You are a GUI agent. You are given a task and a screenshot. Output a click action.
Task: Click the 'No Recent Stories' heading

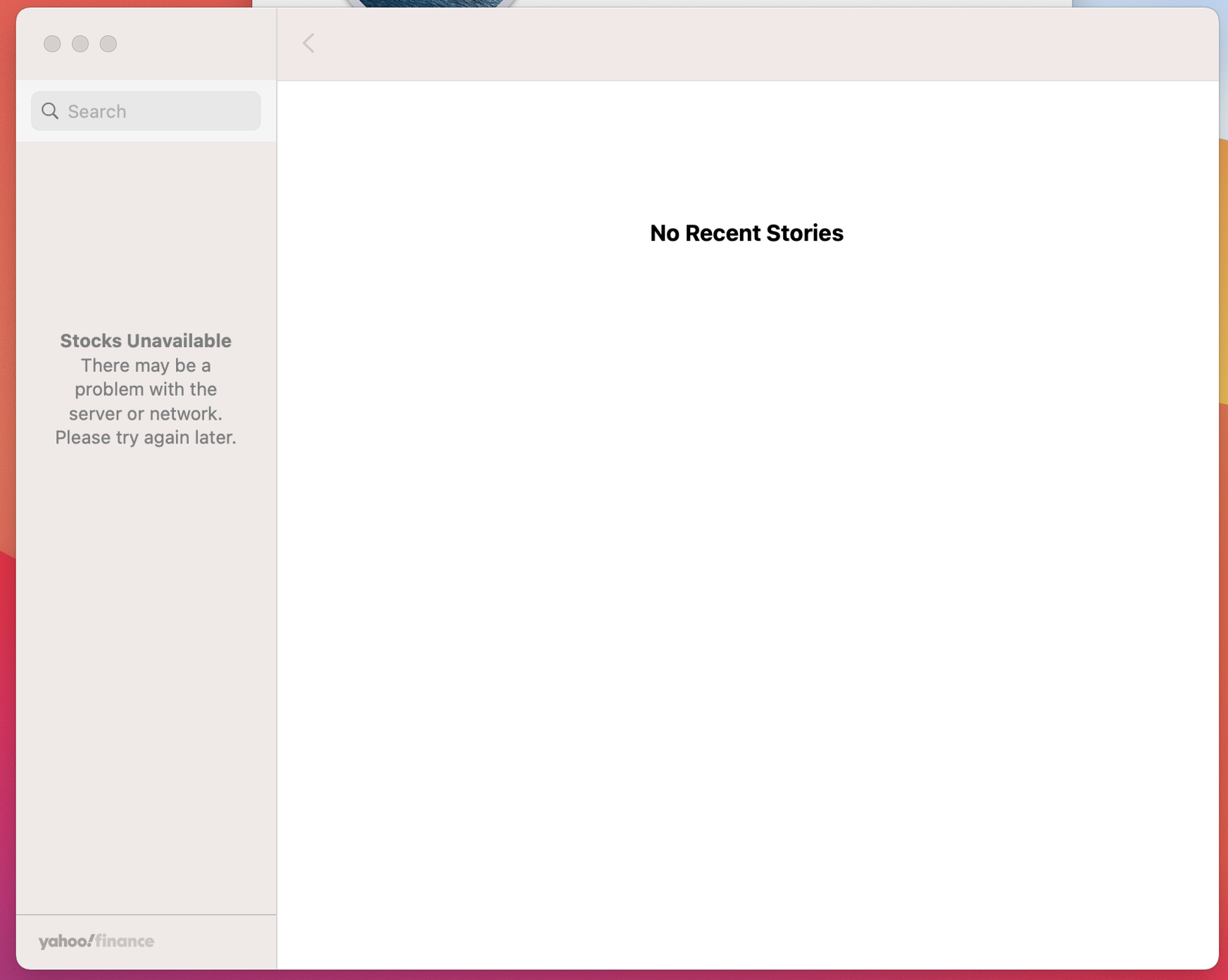pos(746,233)
